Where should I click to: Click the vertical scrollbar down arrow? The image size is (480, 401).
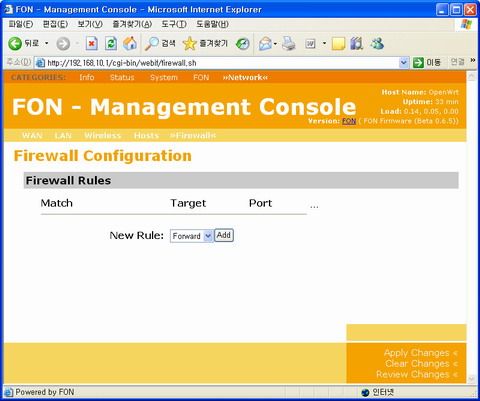pos(471,378)
